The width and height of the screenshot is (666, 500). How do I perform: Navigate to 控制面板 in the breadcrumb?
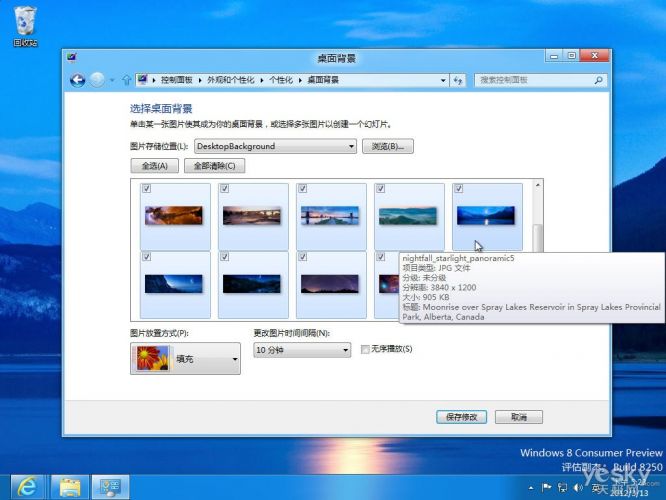click(177, 79)
